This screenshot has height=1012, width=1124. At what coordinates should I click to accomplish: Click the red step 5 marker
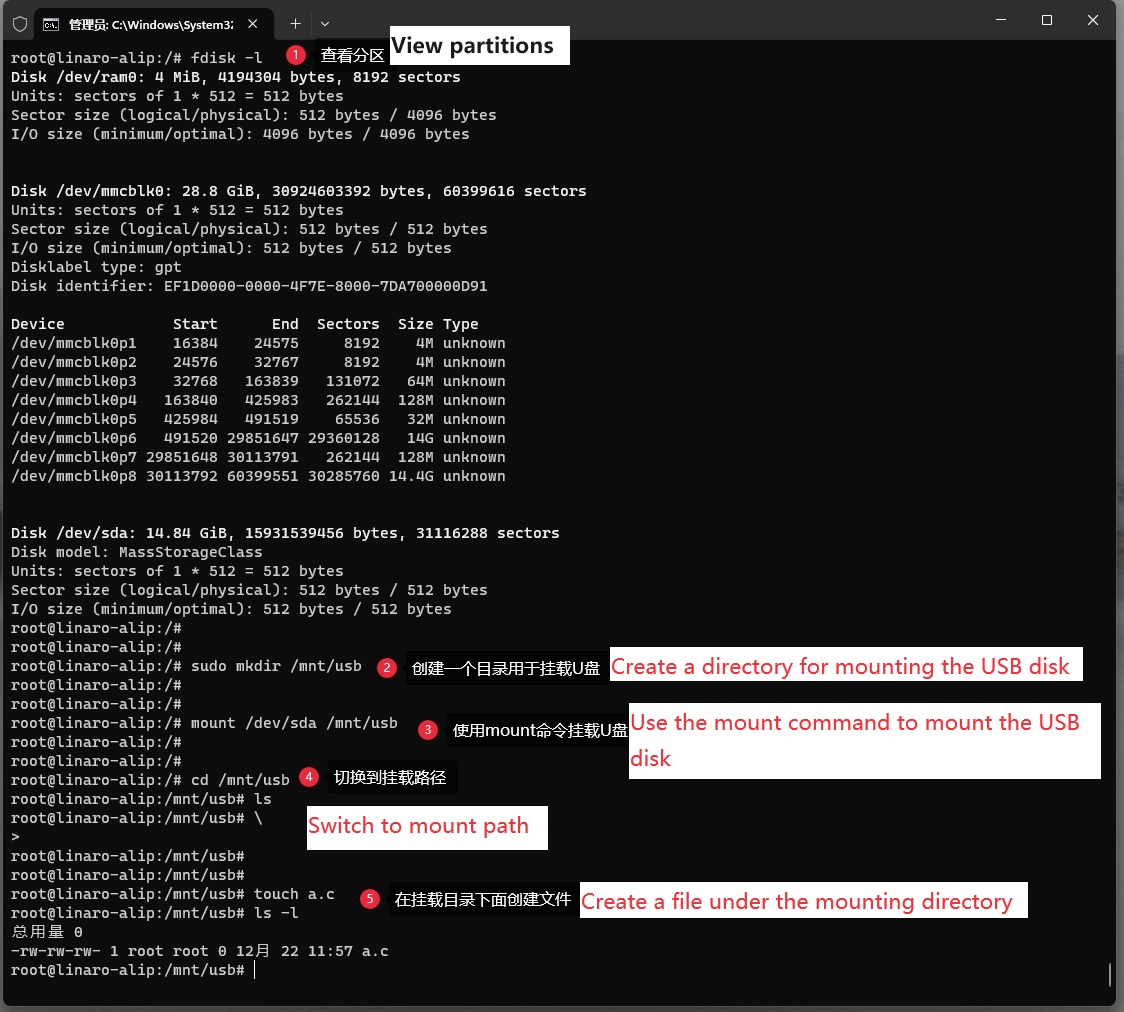[x=370, y=899]
